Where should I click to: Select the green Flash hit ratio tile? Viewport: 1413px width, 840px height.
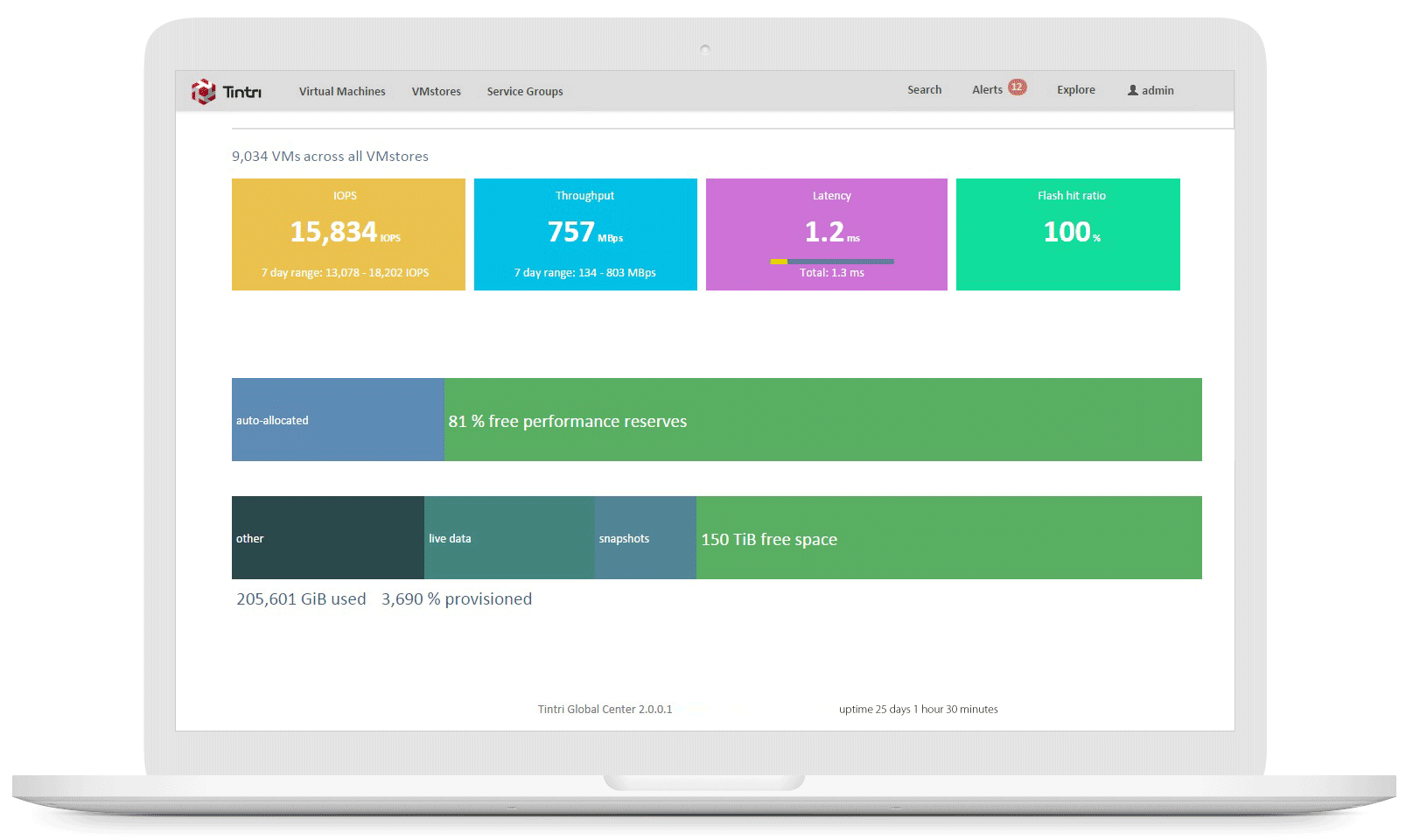click(1068, 234)
